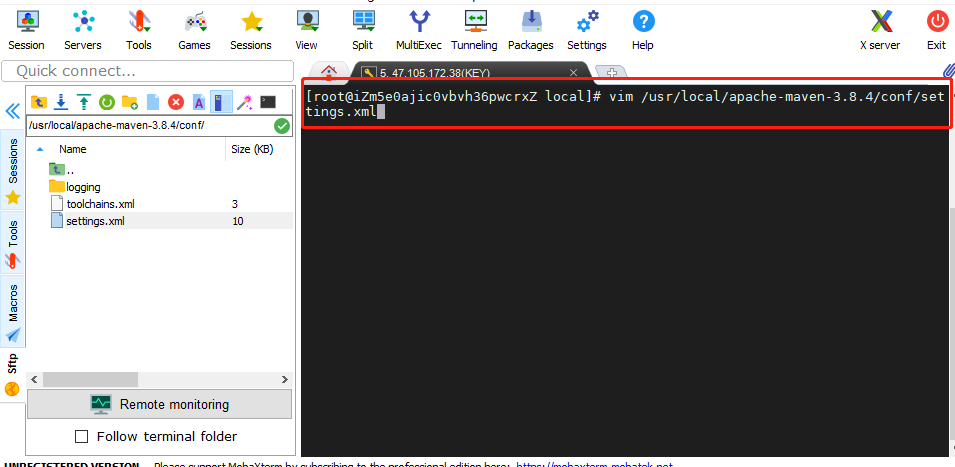Click the SFTP upload arrow icon

tap(83, 102)
